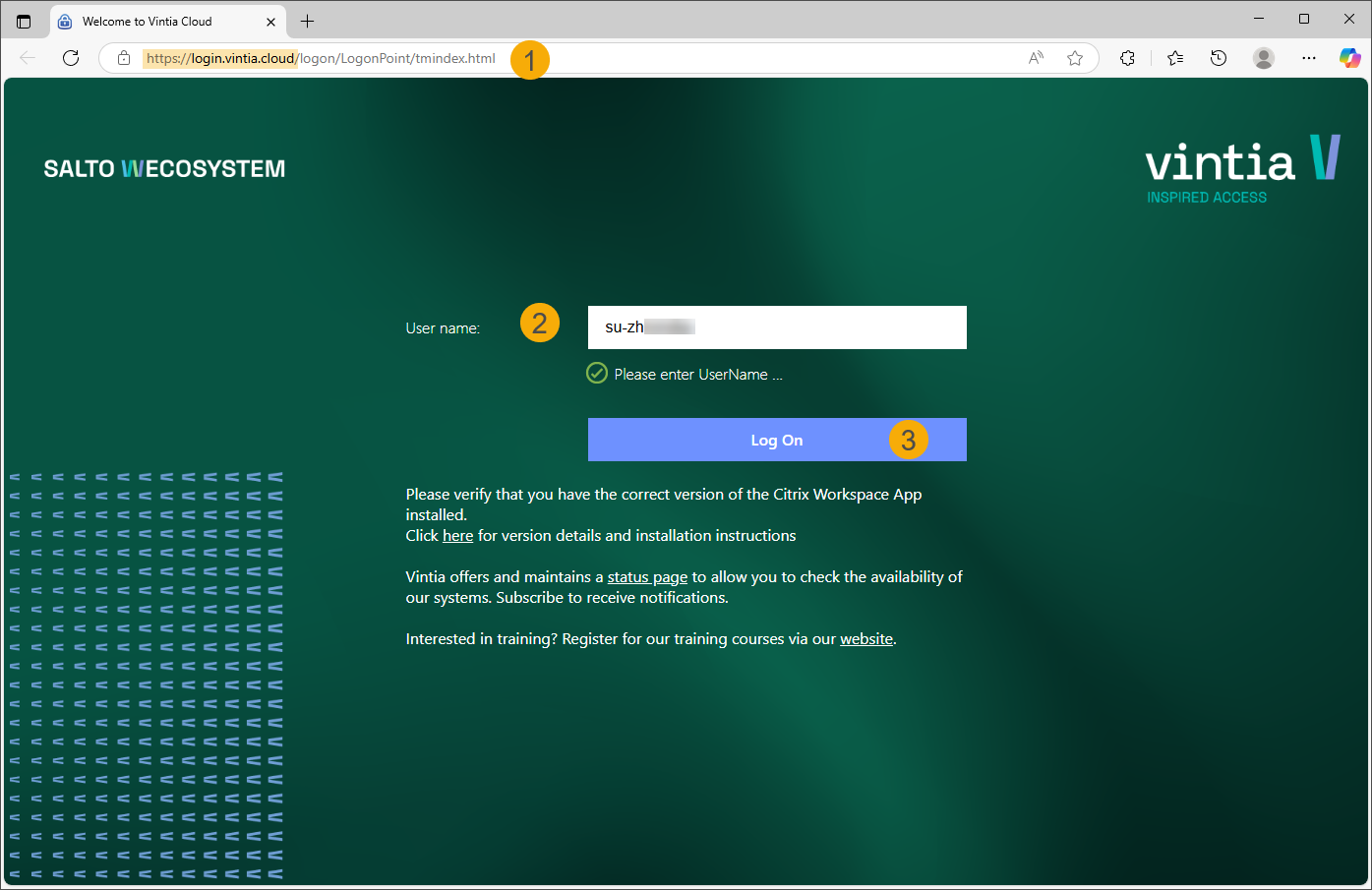Click the address bar URL
The height and width of the screenshot is (890, 1372).
[x=321, y=58]
